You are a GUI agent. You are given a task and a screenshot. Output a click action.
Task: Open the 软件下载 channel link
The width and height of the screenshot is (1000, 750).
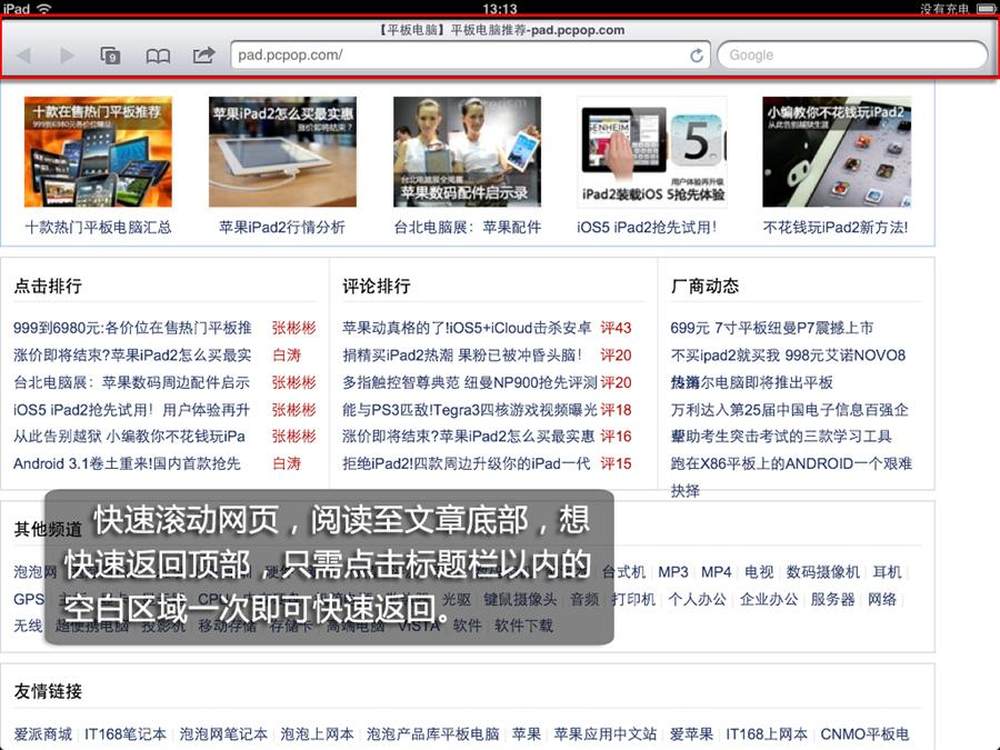pos(524,626)
